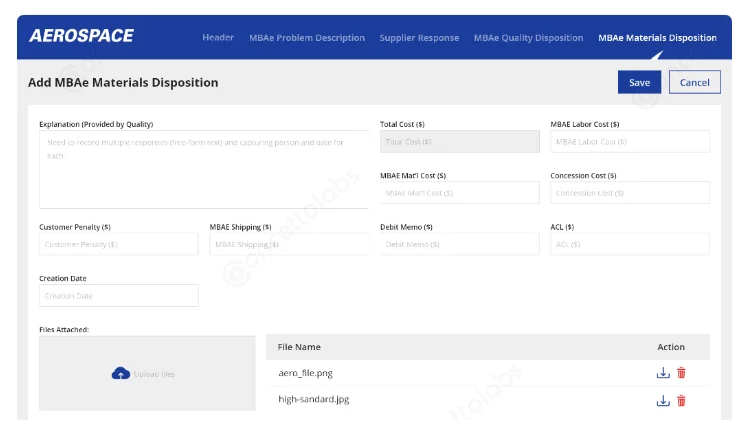Click the Cancel button
Screen dimensions: 749x430
click(x=694, y=83)
